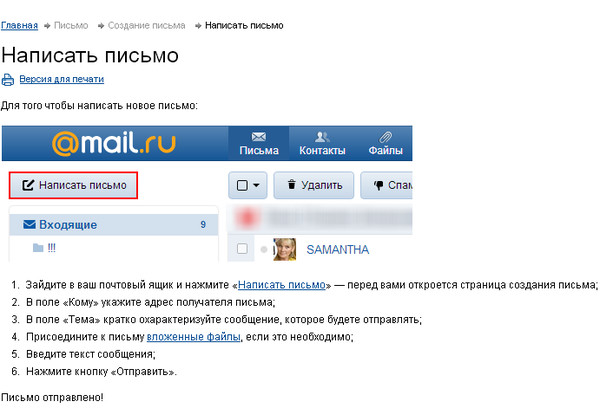Click the line Для того чтобы написать новое письмо
Screen dimensions: 600x408
pos(99,106)
